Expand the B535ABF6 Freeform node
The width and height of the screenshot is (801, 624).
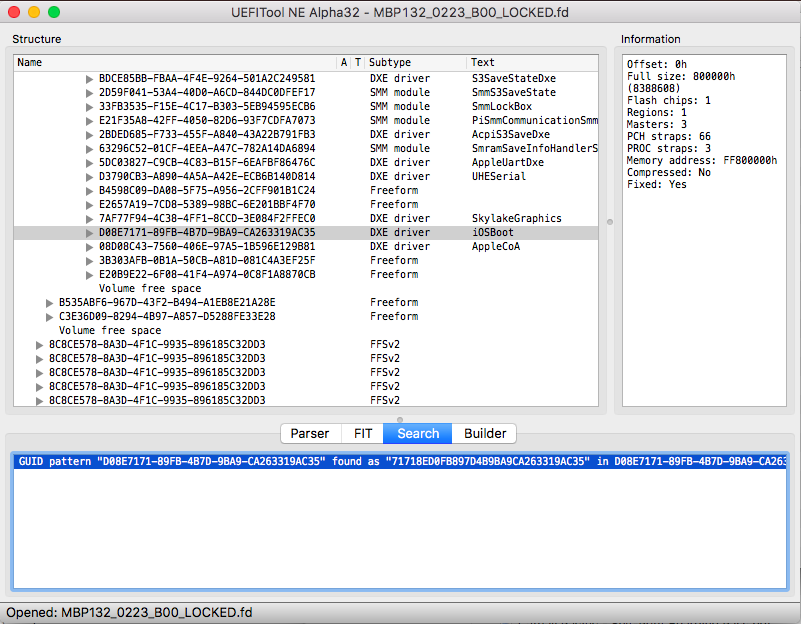pyautogui.click(x=50, y=303)
